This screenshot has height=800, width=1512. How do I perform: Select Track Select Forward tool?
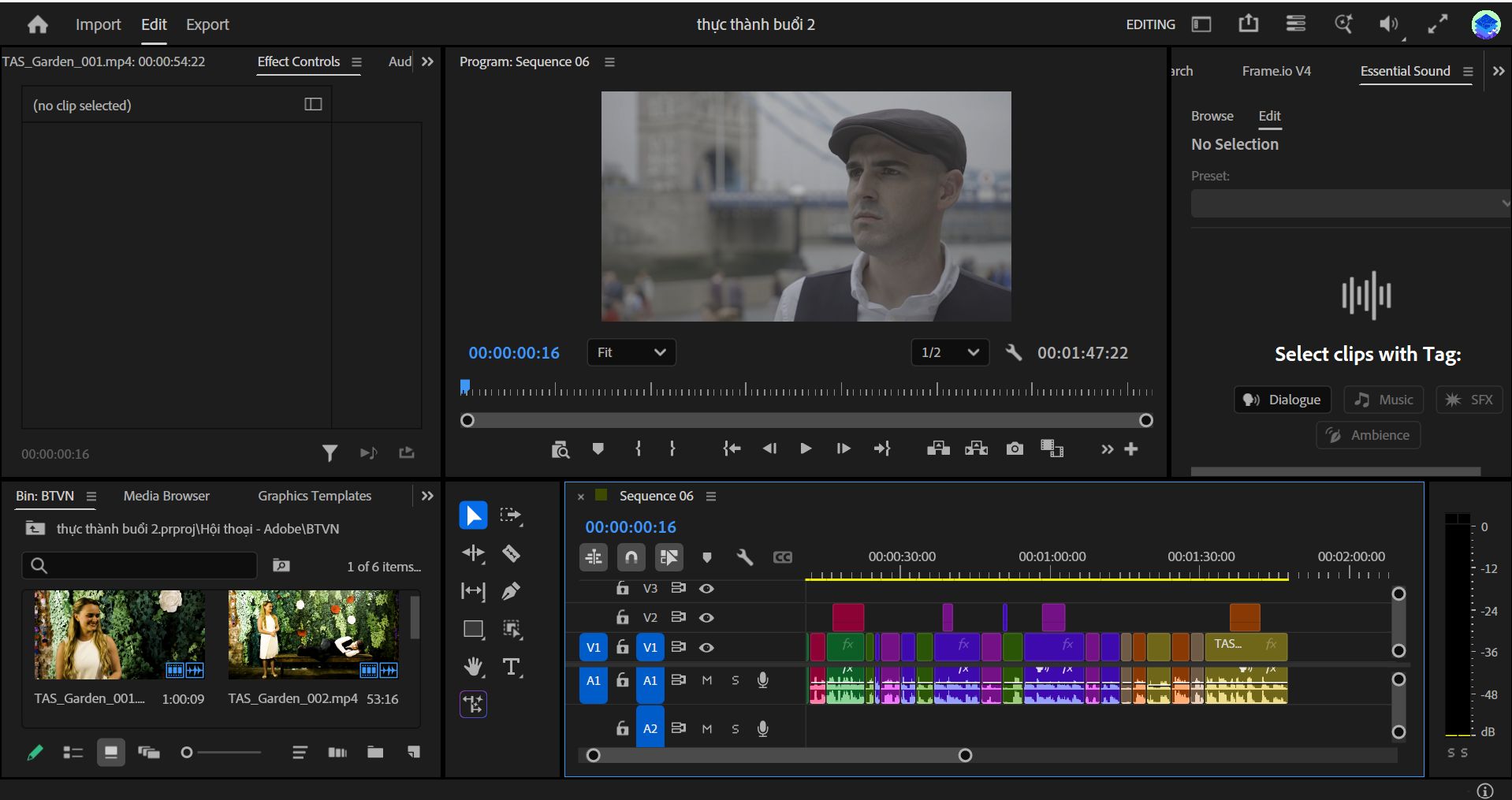511,515
